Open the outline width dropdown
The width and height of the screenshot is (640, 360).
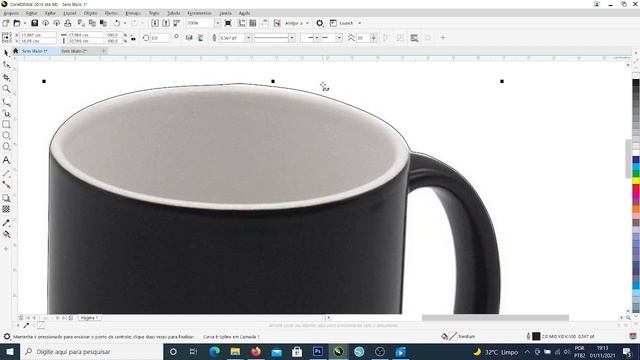pos(248,38)
